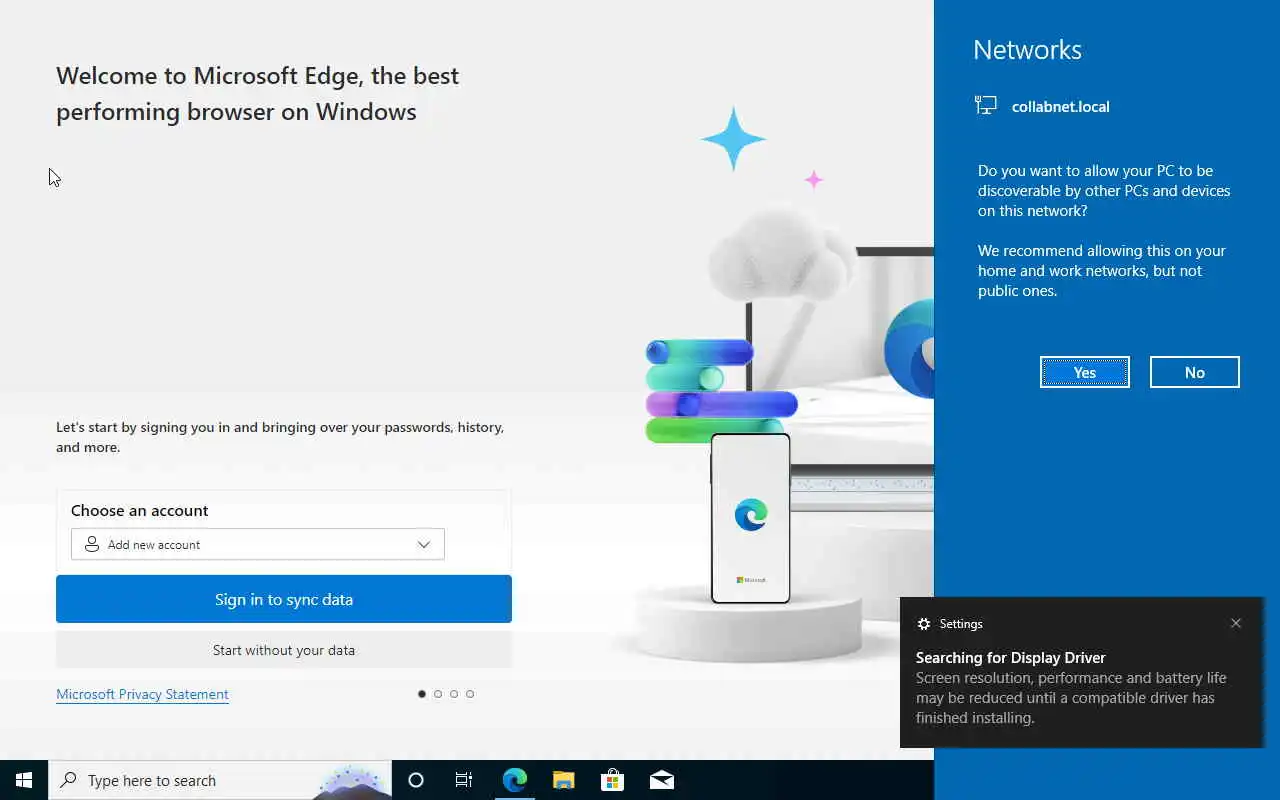Allow PC discovery by clicking Yes
Viewport: 1280px width, 800px height.
pos(1085,372)
